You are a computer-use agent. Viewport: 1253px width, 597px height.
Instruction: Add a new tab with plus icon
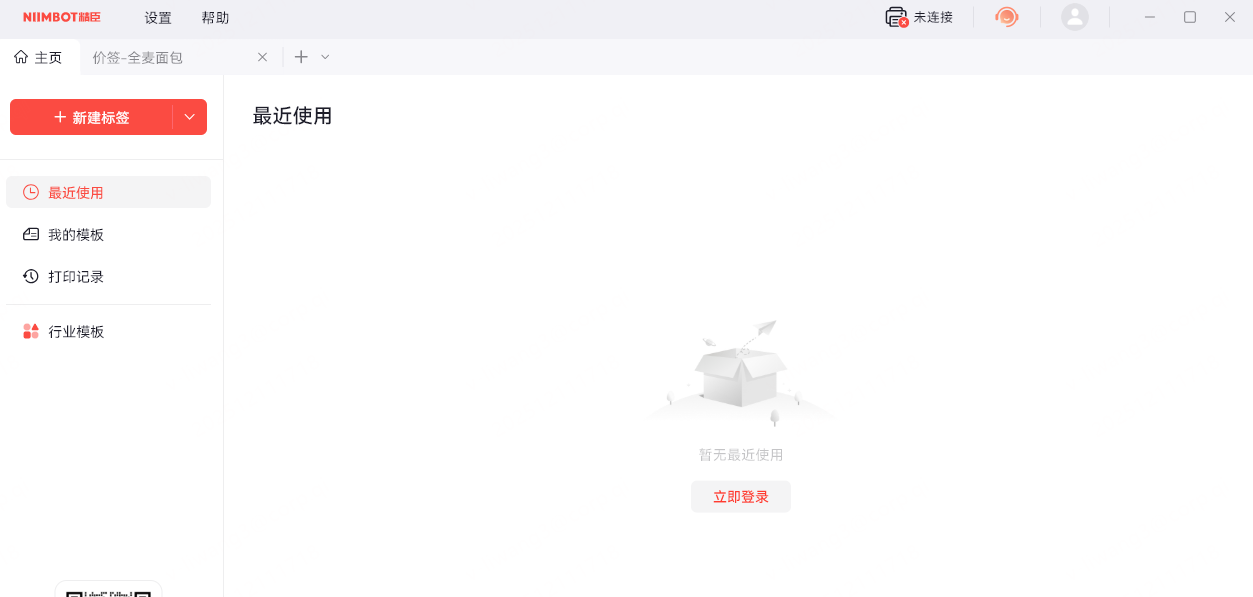[301, 57]
